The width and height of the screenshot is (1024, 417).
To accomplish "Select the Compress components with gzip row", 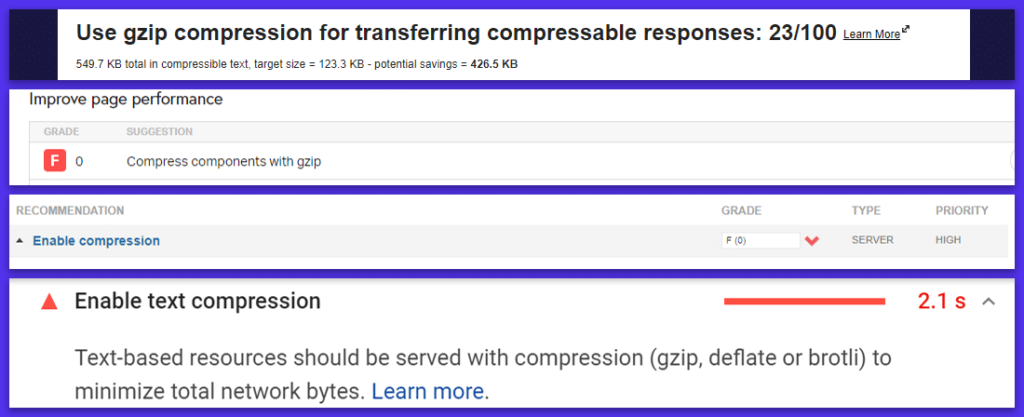I will coord(223,161).
